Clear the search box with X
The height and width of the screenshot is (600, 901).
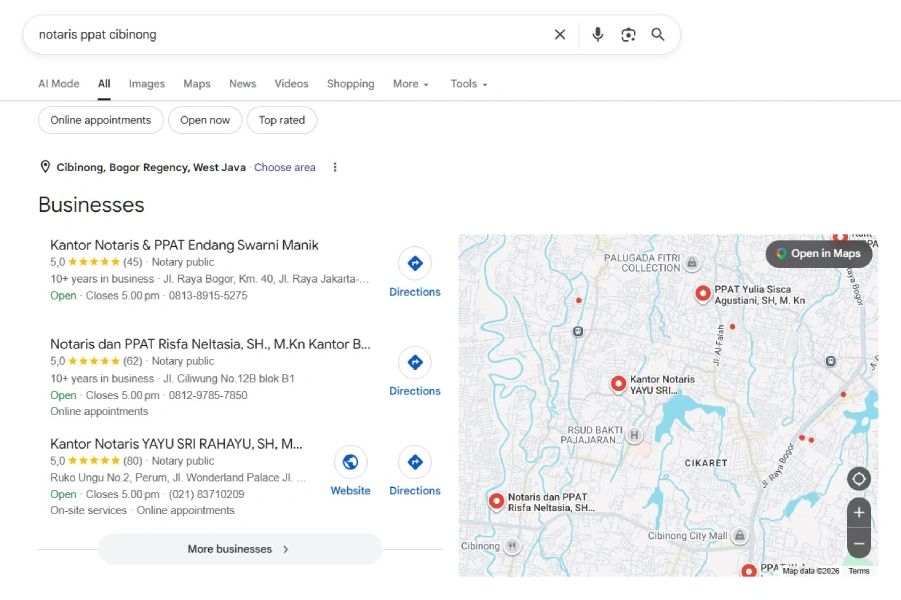pos(560,34)
